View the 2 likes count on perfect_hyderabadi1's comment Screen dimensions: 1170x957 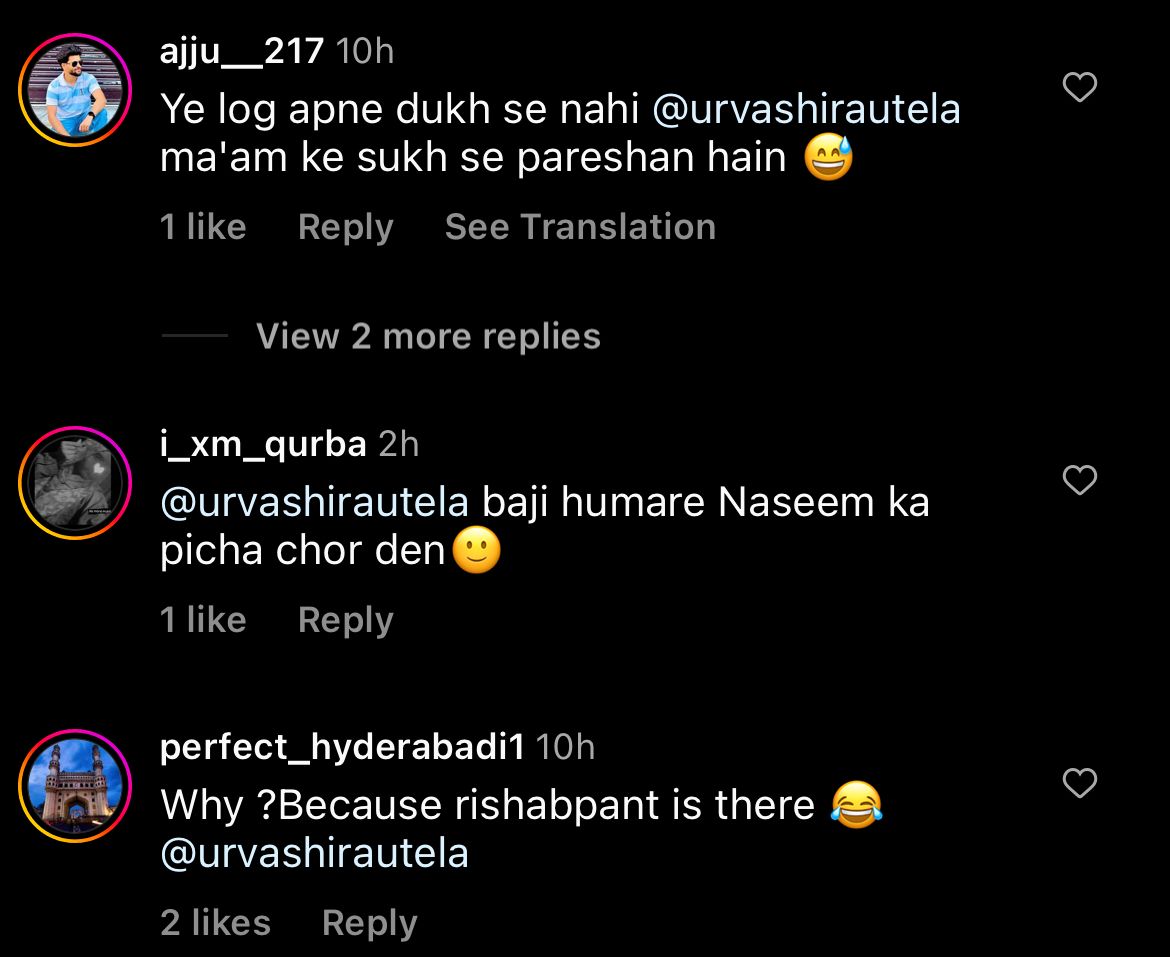pyautogui.click(x=215, y=922)
